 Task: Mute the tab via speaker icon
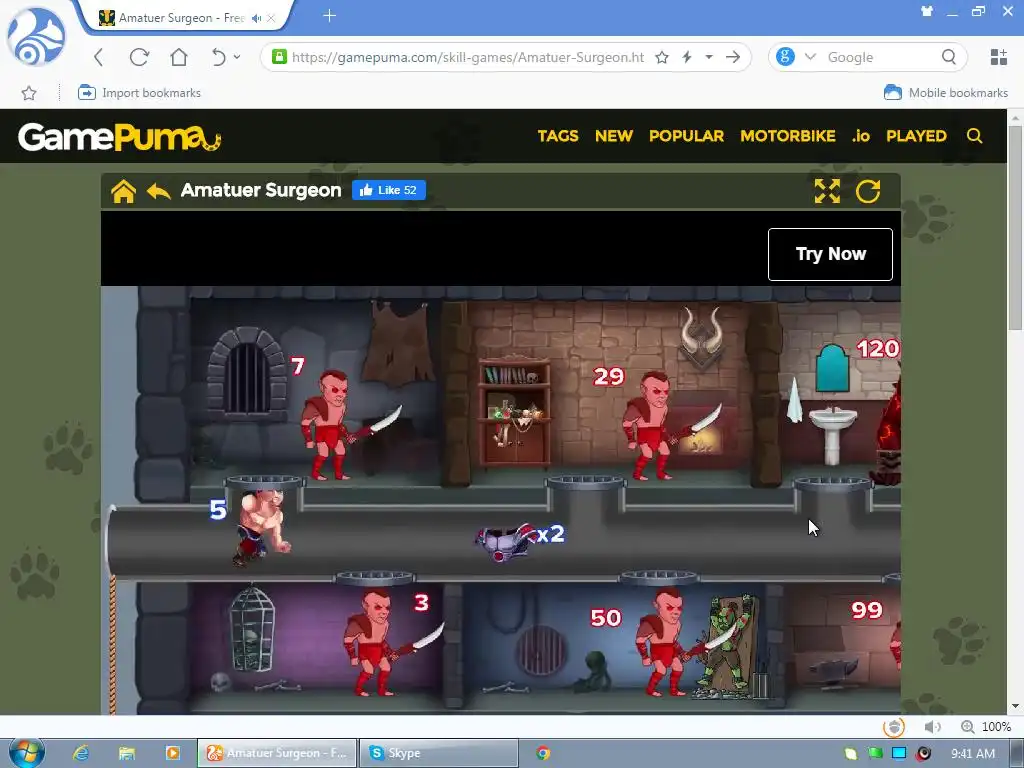257,18
